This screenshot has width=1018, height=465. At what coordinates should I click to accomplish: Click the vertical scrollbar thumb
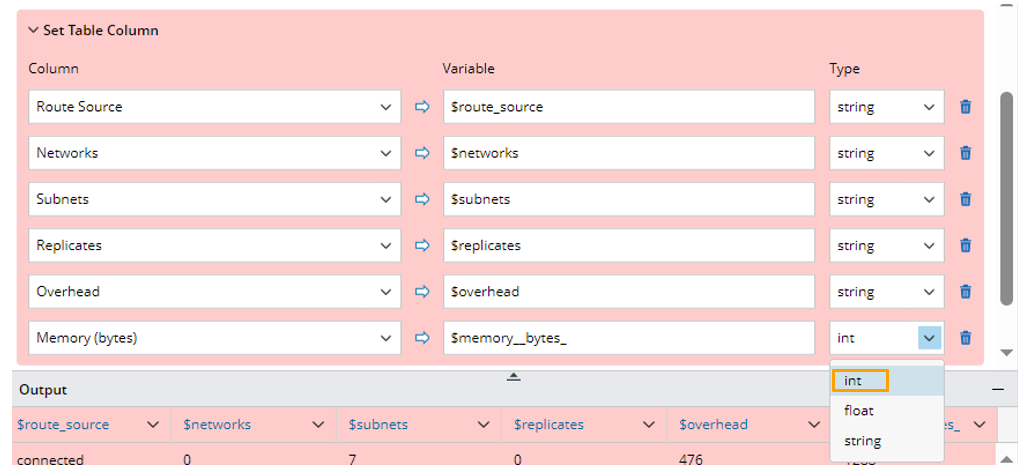pyautogui.click(x=1007, y=200)
